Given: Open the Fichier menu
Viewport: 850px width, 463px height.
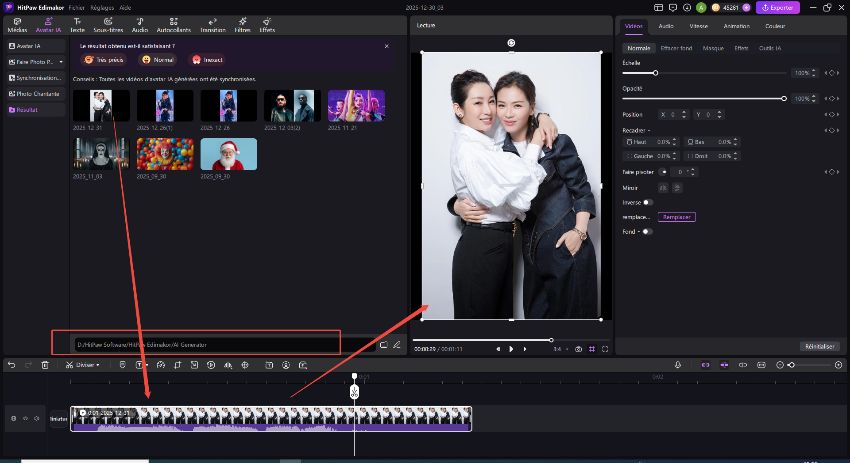Looking at the screenshot, I should 76,7.
